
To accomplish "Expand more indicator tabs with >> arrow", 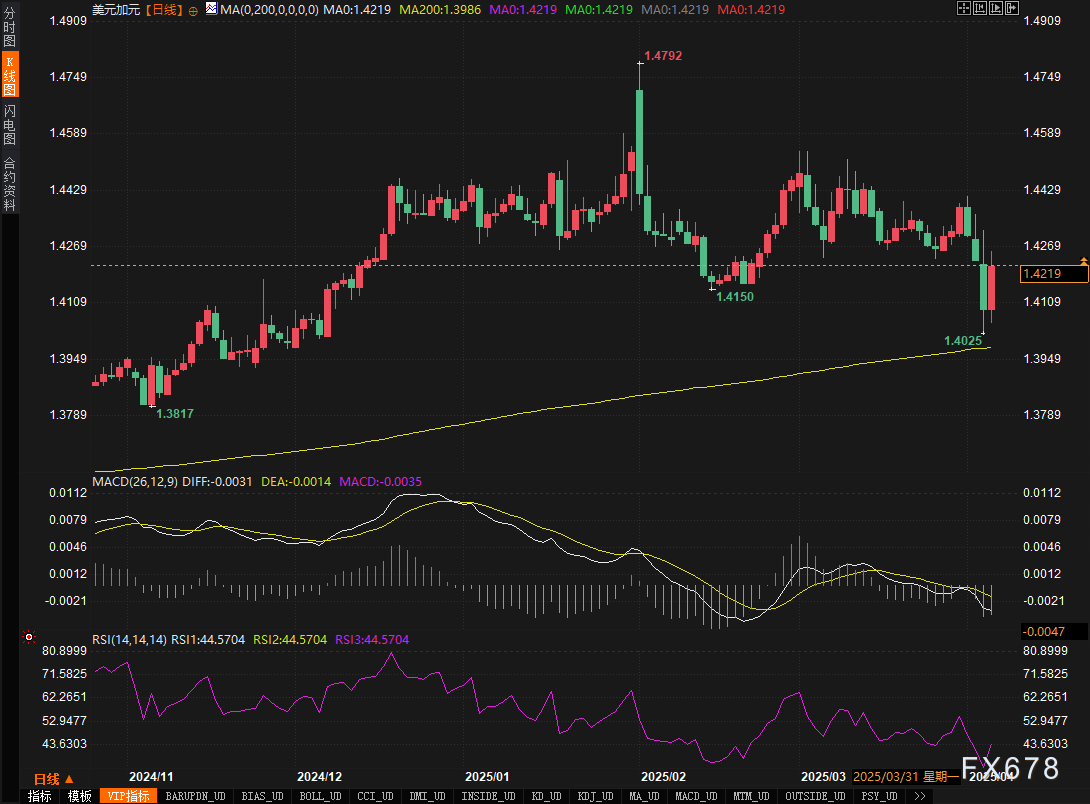I will 919,796.
